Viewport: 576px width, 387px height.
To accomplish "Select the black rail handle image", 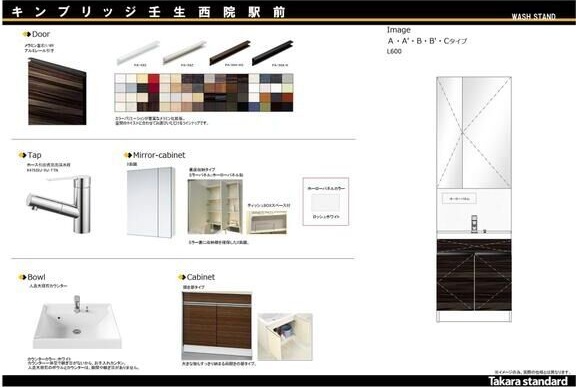I will point(273,53).
